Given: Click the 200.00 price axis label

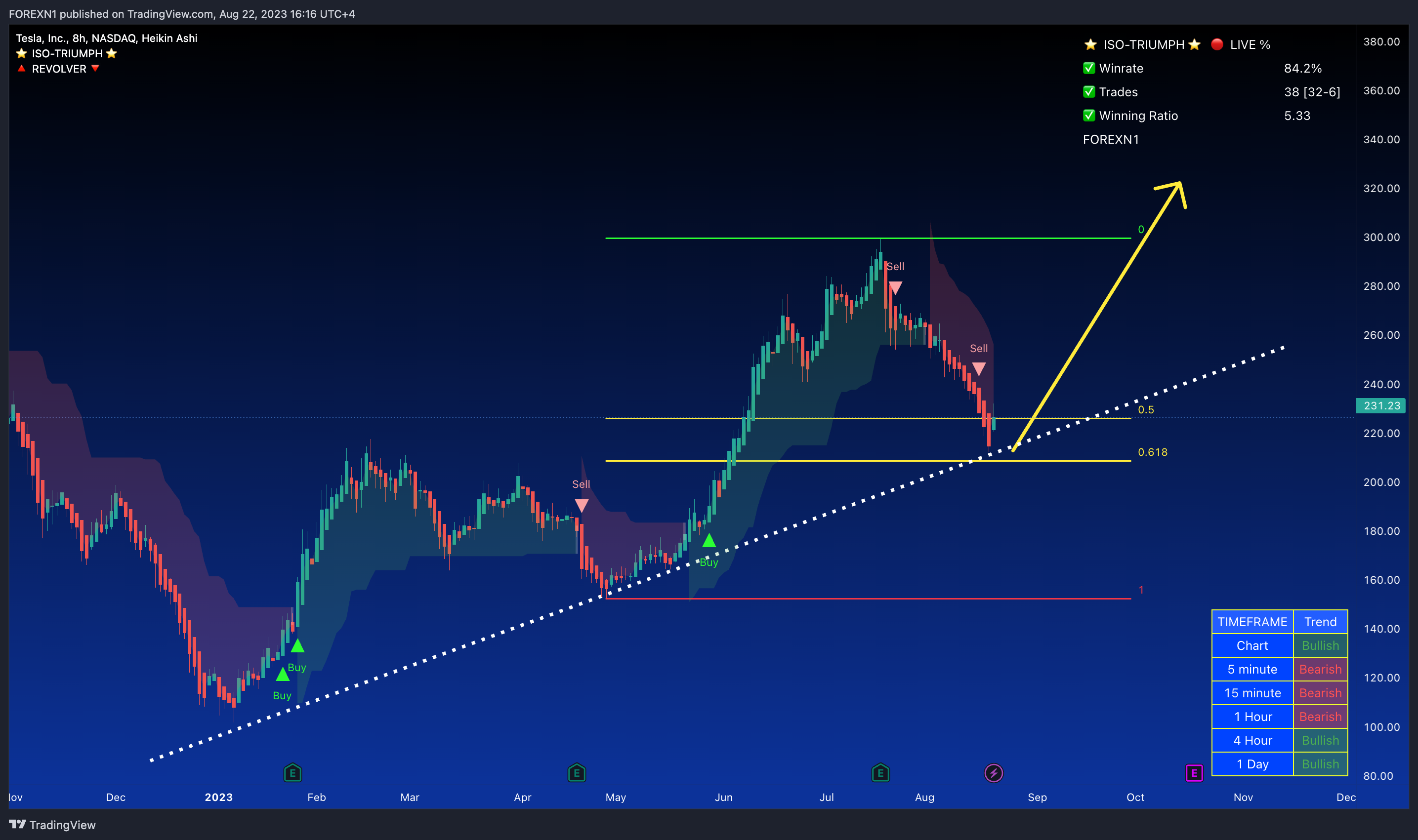Looking at the screenshot, I should tap(1381, 482).
